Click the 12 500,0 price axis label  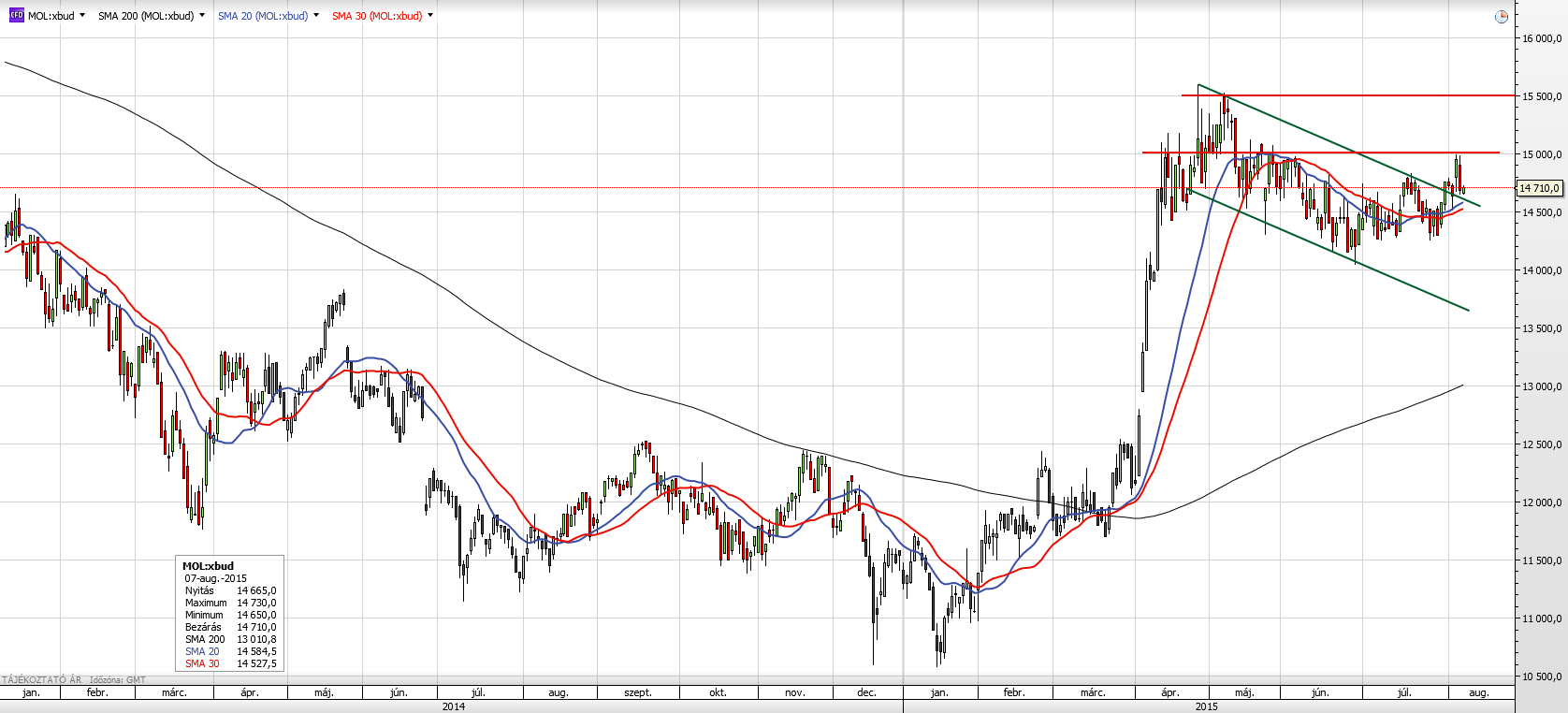[x=1542, y=444]
